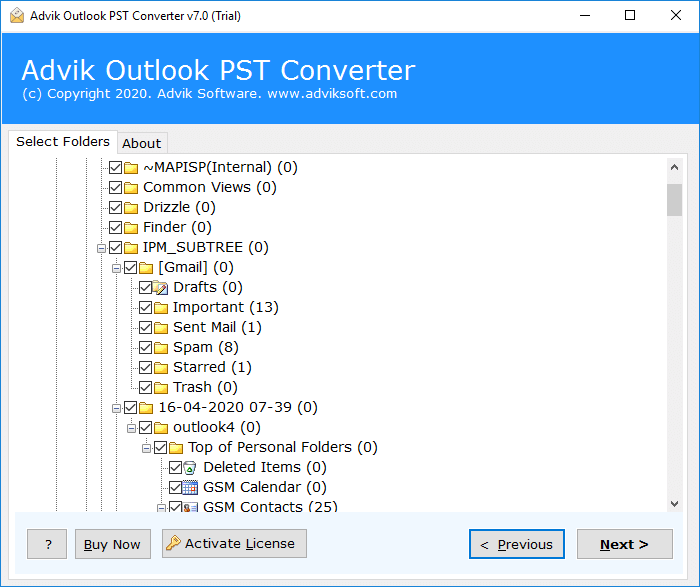Click the Spam folder icon
The image size is (700, 587).
[x=161, y=348]
